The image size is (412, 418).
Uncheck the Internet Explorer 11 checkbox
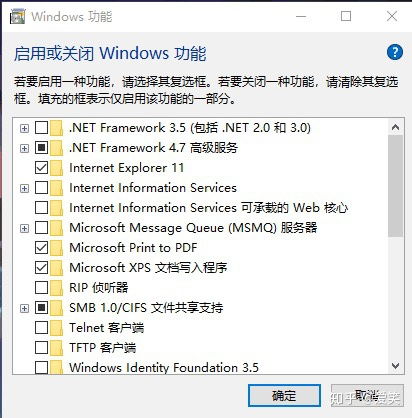pyautogui.click(x=41, y=168)
